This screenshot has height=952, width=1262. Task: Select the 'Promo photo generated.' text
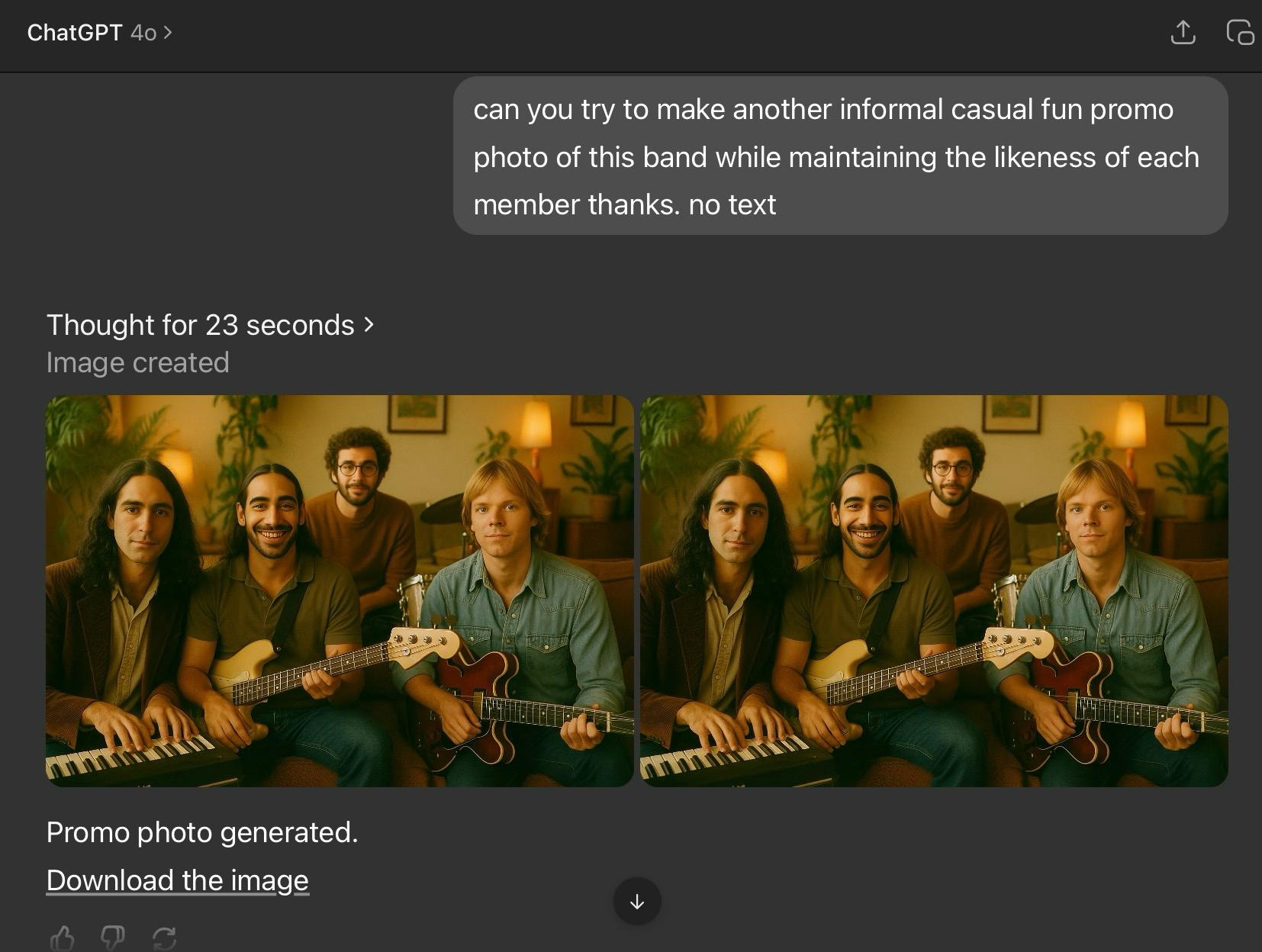click(x=202, y=832)
